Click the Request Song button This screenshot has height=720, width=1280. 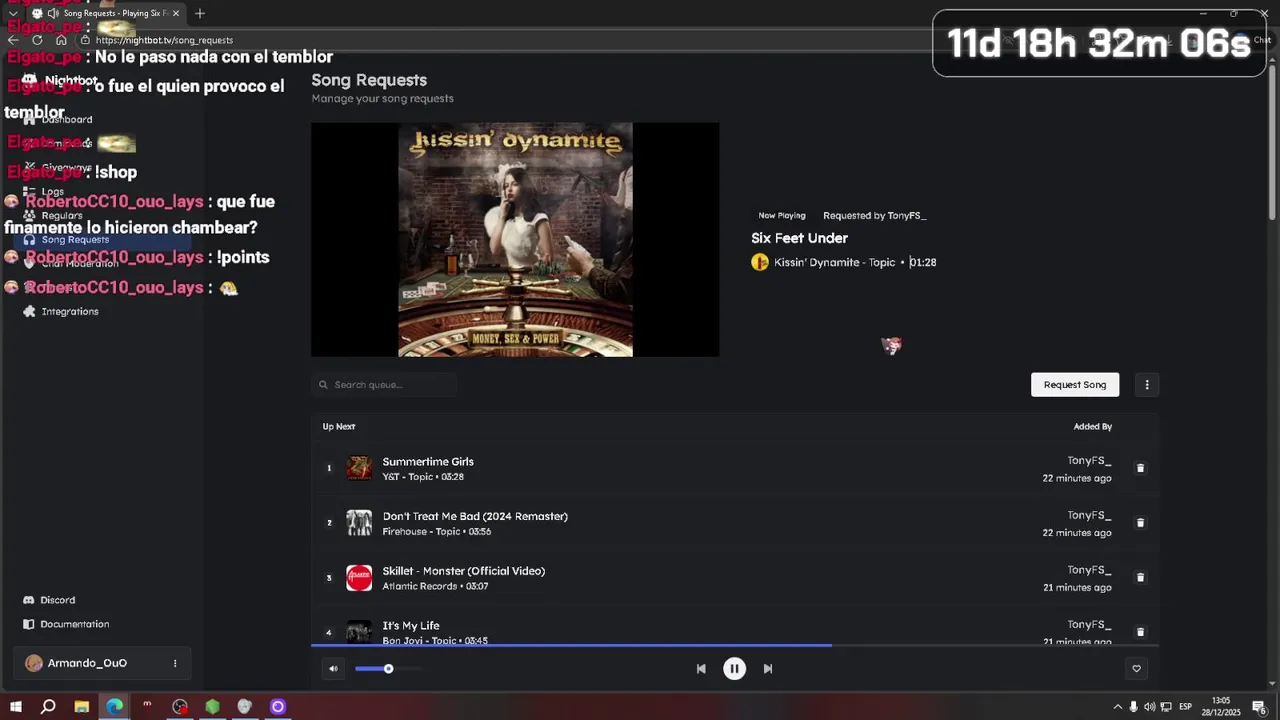pos(1075,385)
